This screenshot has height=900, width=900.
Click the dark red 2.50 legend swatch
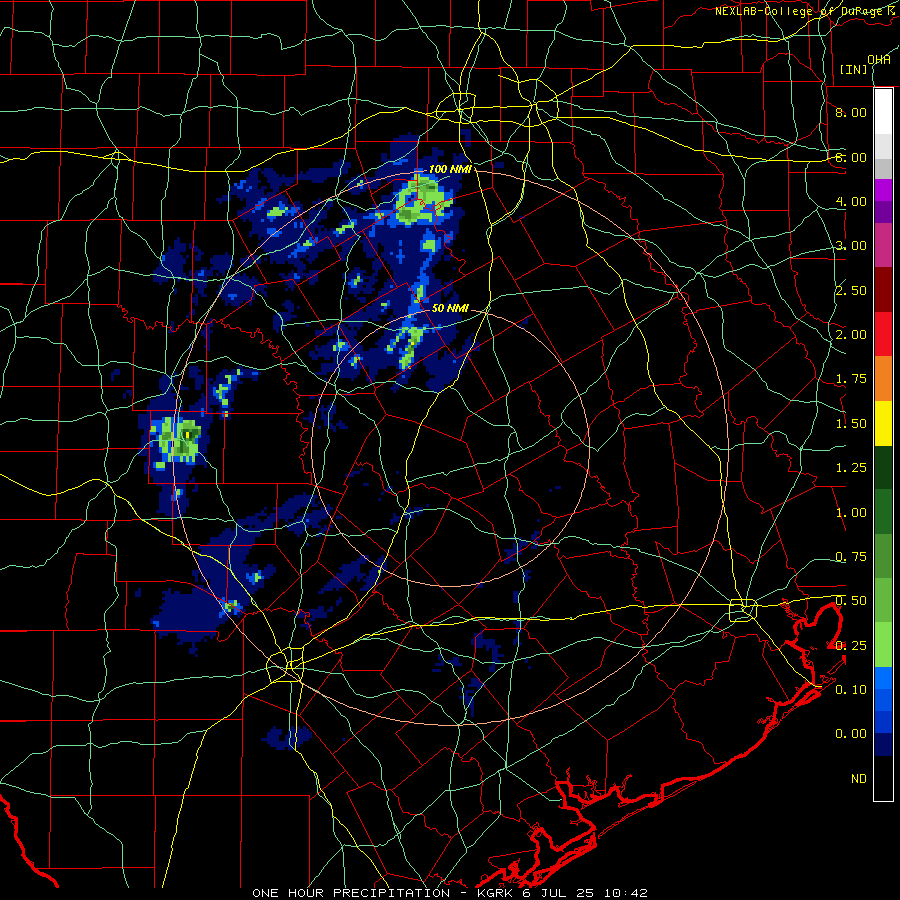[x=883, y=290]
